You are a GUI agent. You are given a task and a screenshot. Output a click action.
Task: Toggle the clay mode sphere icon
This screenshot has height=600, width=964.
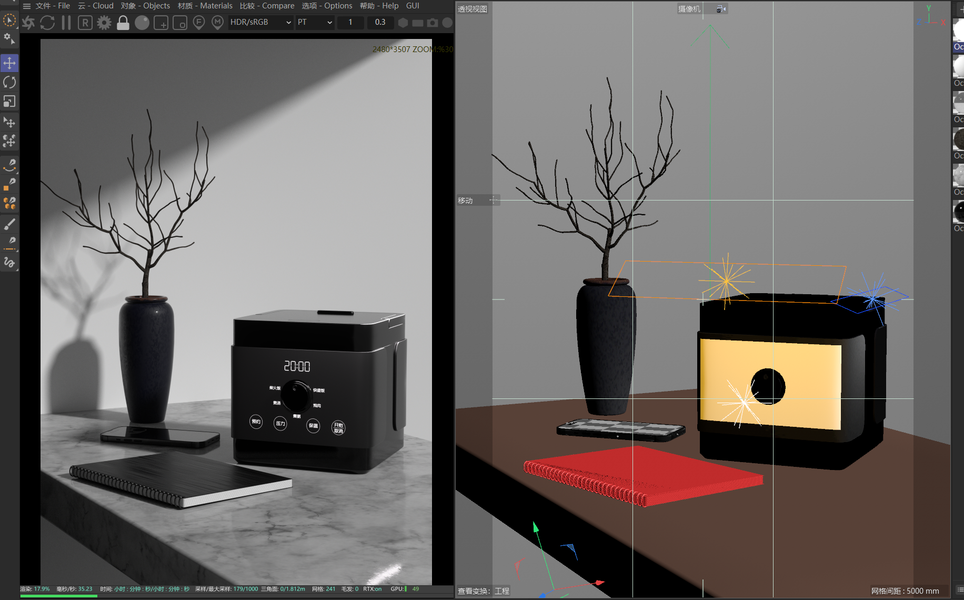tap(142, 23)
